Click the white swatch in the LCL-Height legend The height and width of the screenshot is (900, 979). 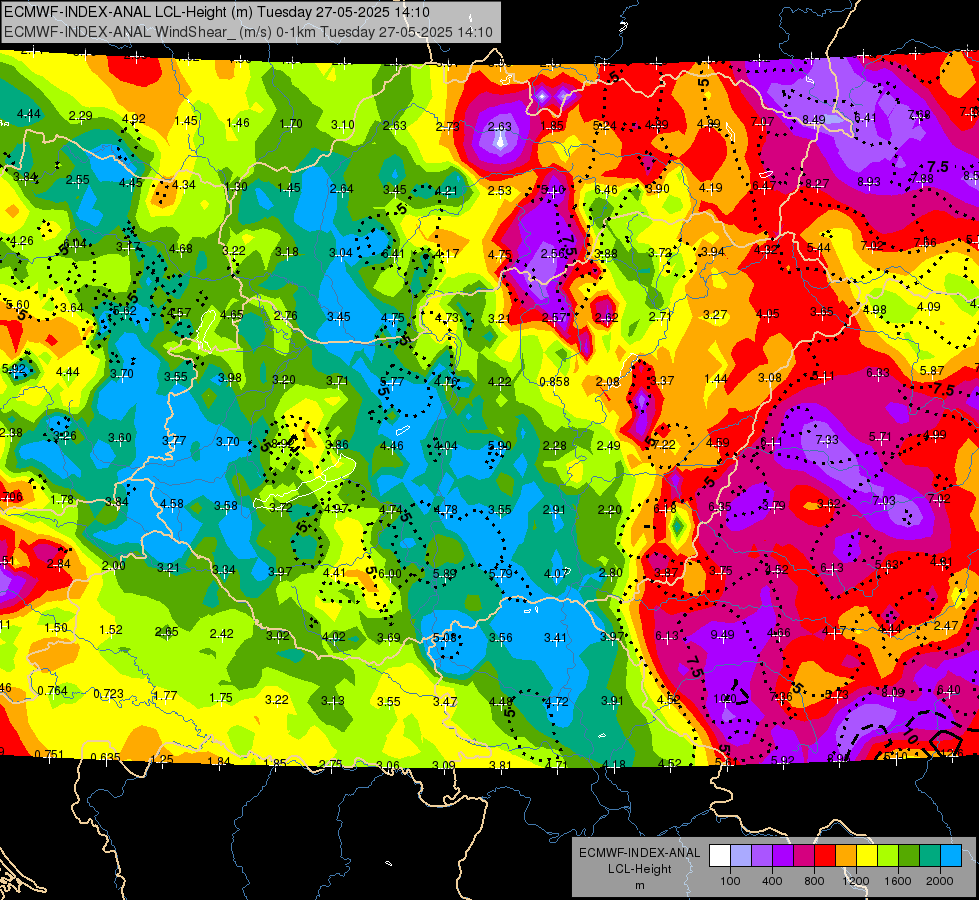[x=720, y=856]
